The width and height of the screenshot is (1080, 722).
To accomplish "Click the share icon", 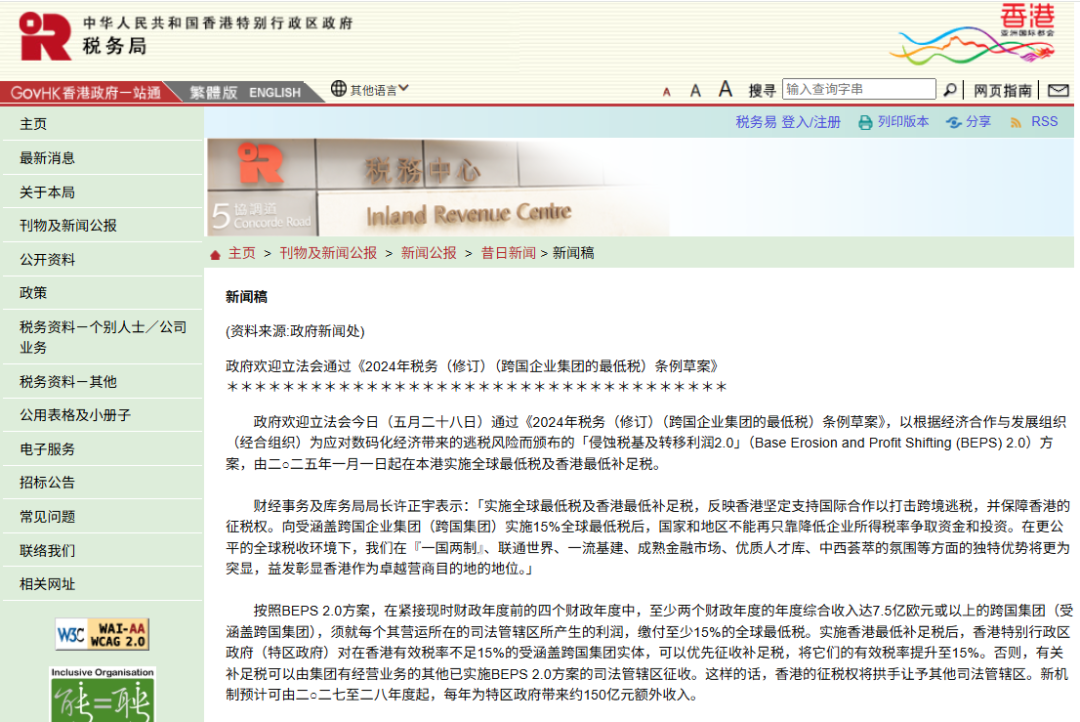I will (x=953, y=123).
